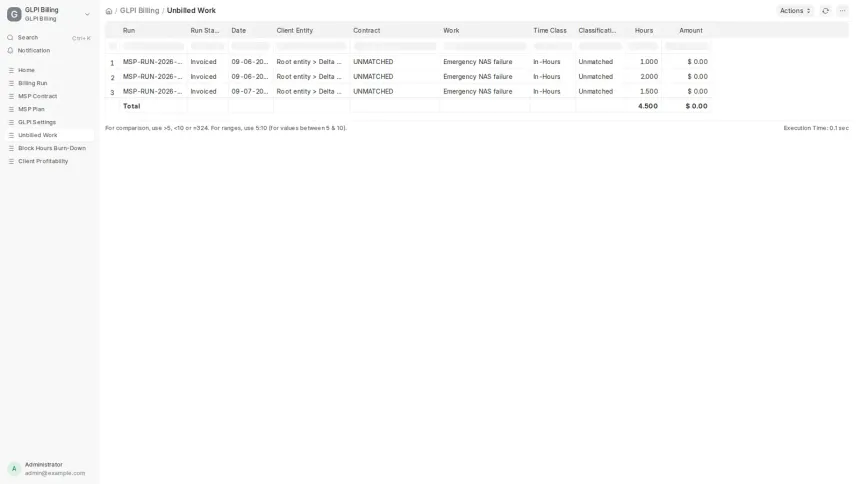860x484 pixels.
Task: Click the GLPI Billing workspace logo
Action: click(14, 14)
